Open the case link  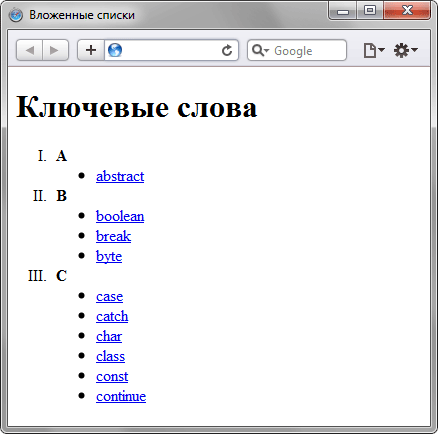point(109,297)
